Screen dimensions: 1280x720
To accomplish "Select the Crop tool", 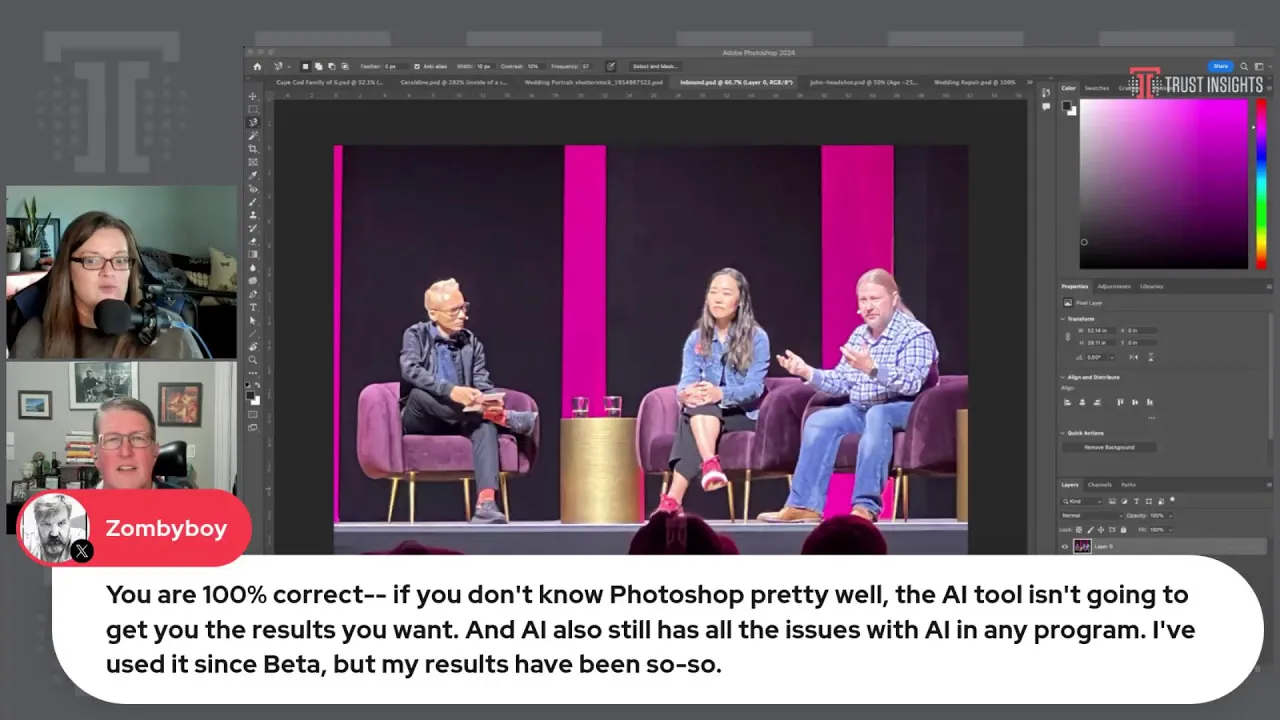I will (x=253, y=149).
